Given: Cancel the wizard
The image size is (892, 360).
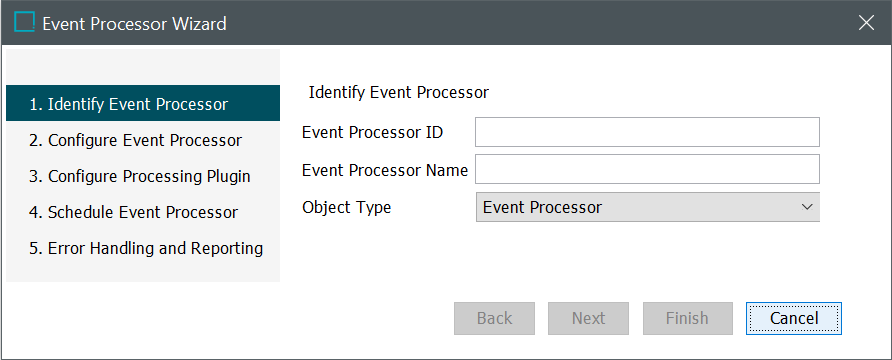Looking at the screenshot, I should 794,318.
